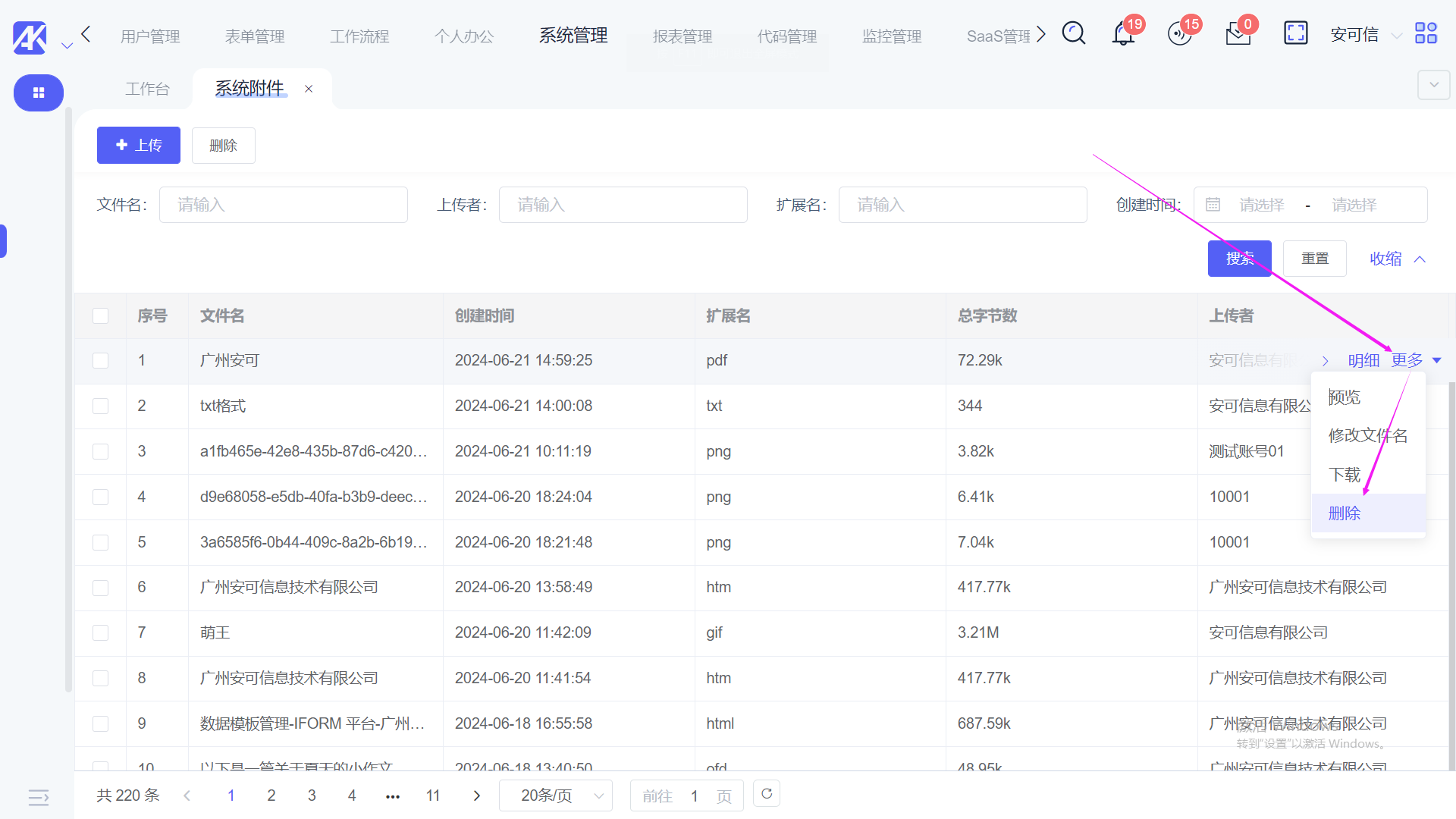
Task: Click the blue 上传 button
Action: (x=139, y=145)
